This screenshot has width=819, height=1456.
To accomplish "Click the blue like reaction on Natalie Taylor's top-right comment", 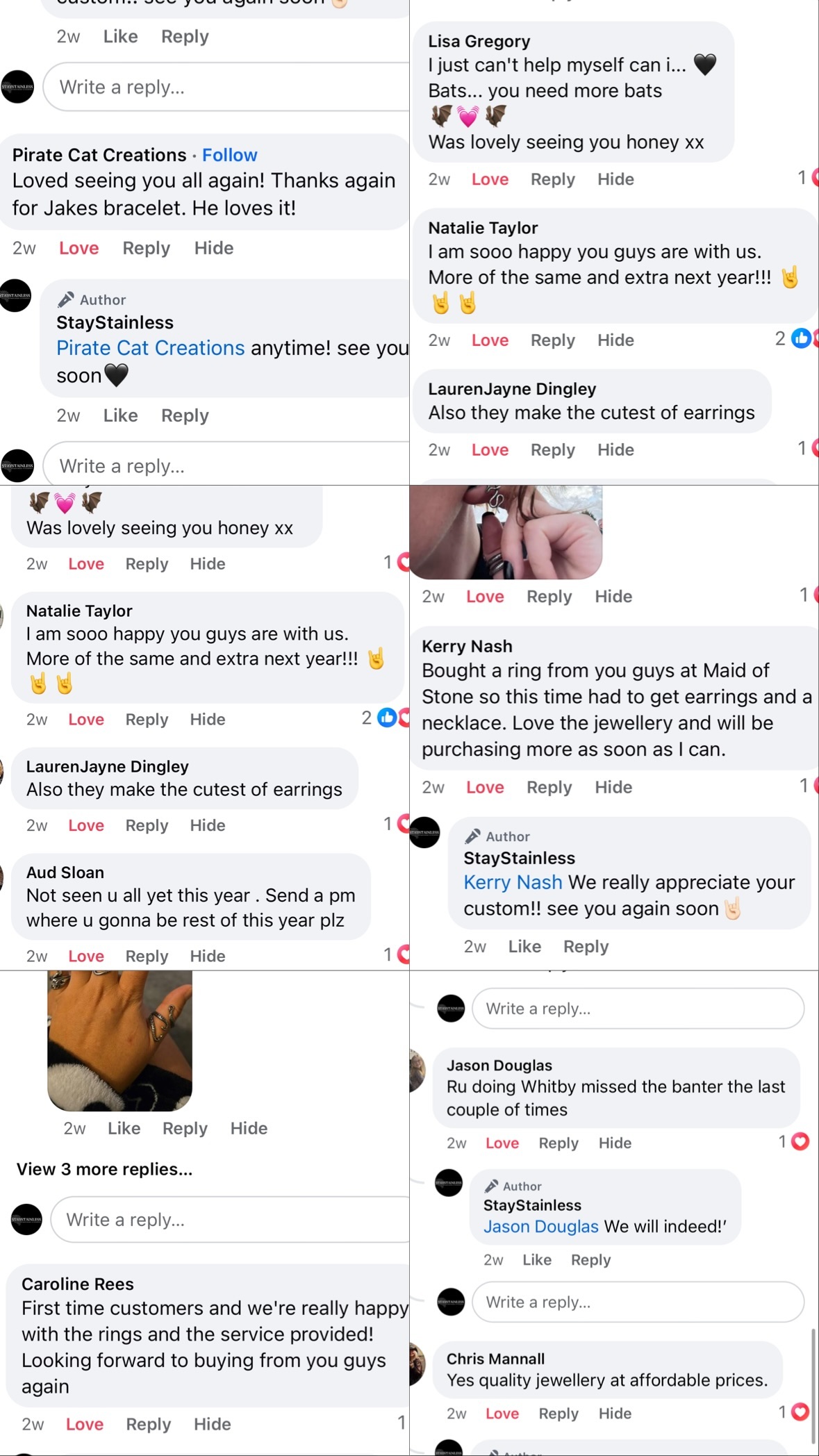I will (x=801, y=339).
